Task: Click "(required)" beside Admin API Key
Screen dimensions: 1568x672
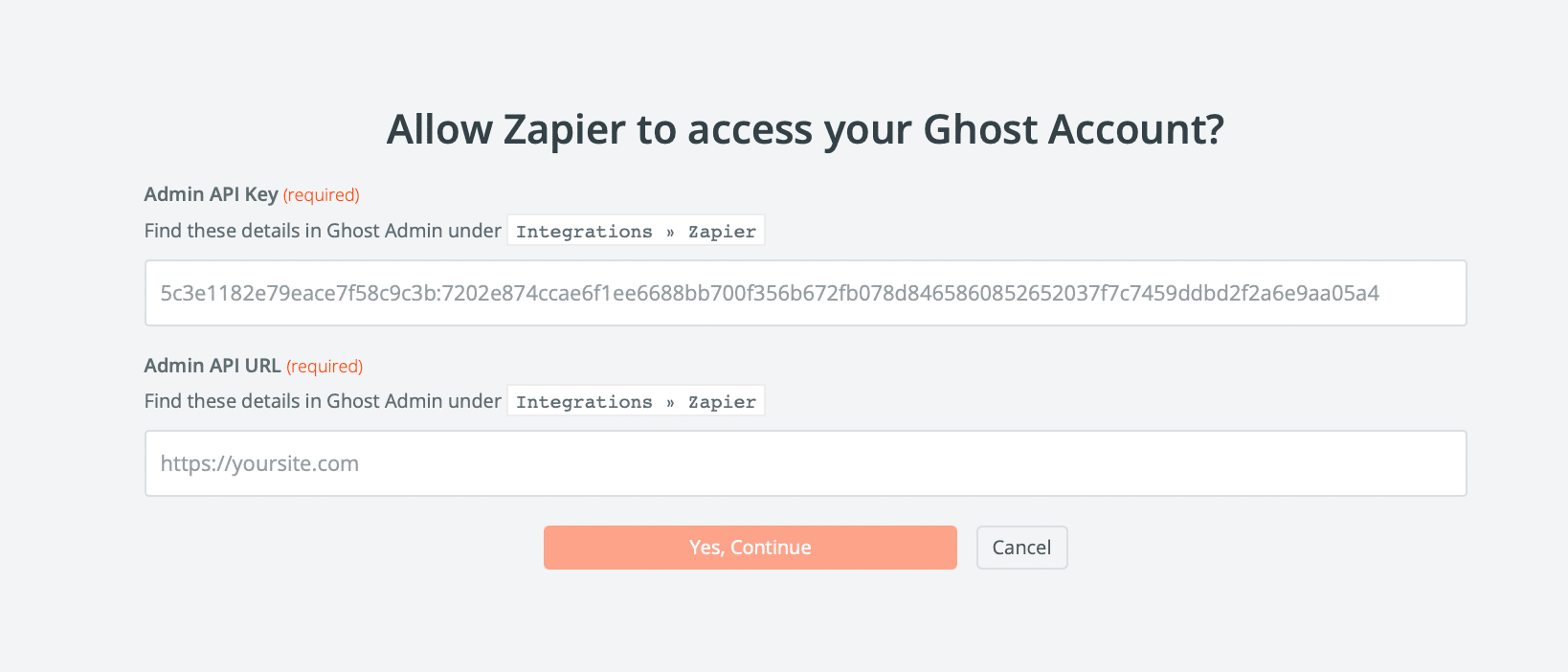Action: (x=322, y=195)
